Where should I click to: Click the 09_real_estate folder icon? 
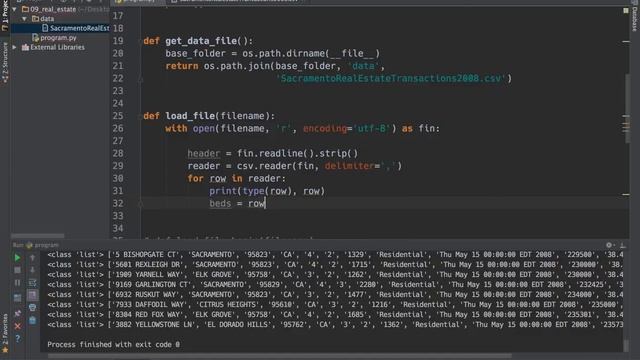pyautogui.click(x=25, y=9)
